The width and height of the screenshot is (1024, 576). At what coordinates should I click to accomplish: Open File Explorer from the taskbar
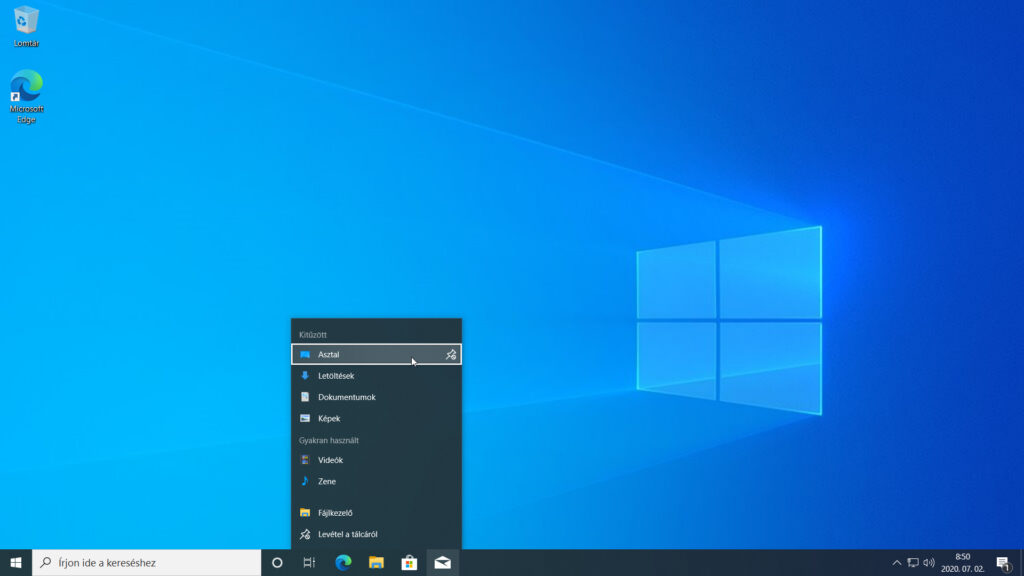point(376,562)
